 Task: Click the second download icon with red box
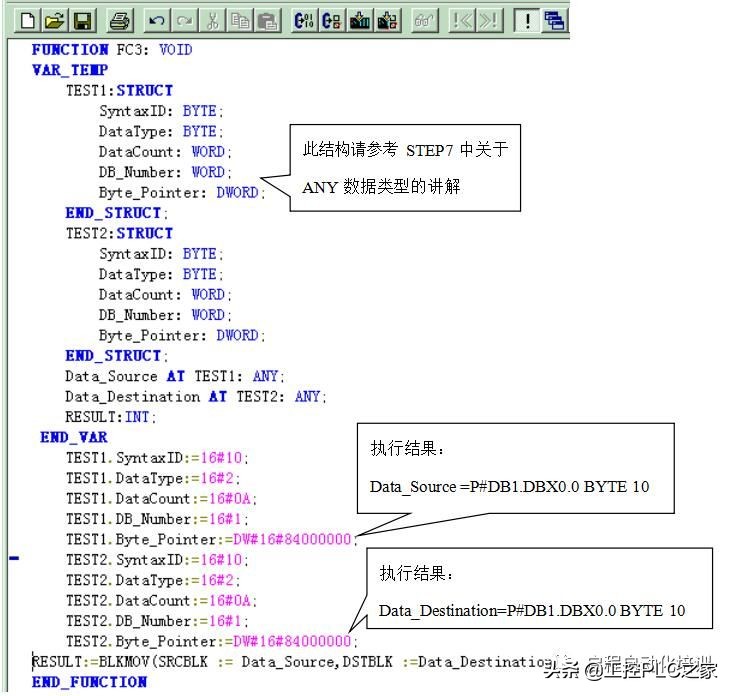pos(387,21)
